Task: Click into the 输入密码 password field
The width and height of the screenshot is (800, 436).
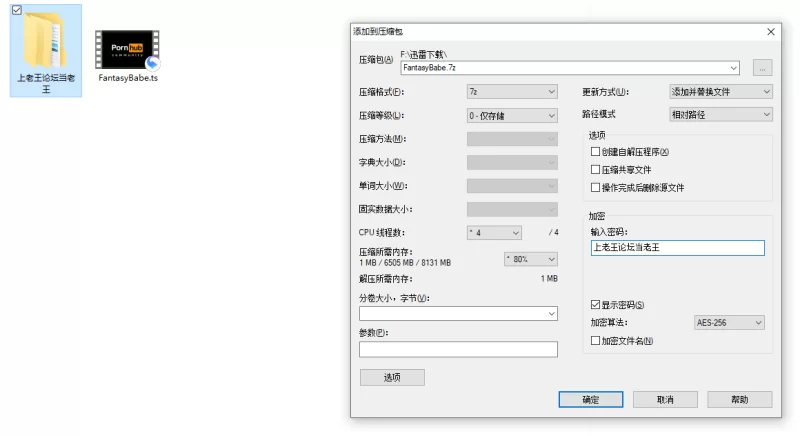Action: coord(676,249)
